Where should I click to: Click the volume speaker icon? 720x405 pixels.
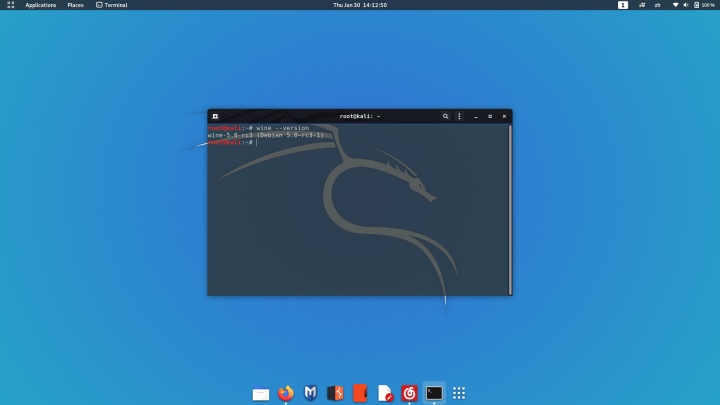(x=686, y=5)
